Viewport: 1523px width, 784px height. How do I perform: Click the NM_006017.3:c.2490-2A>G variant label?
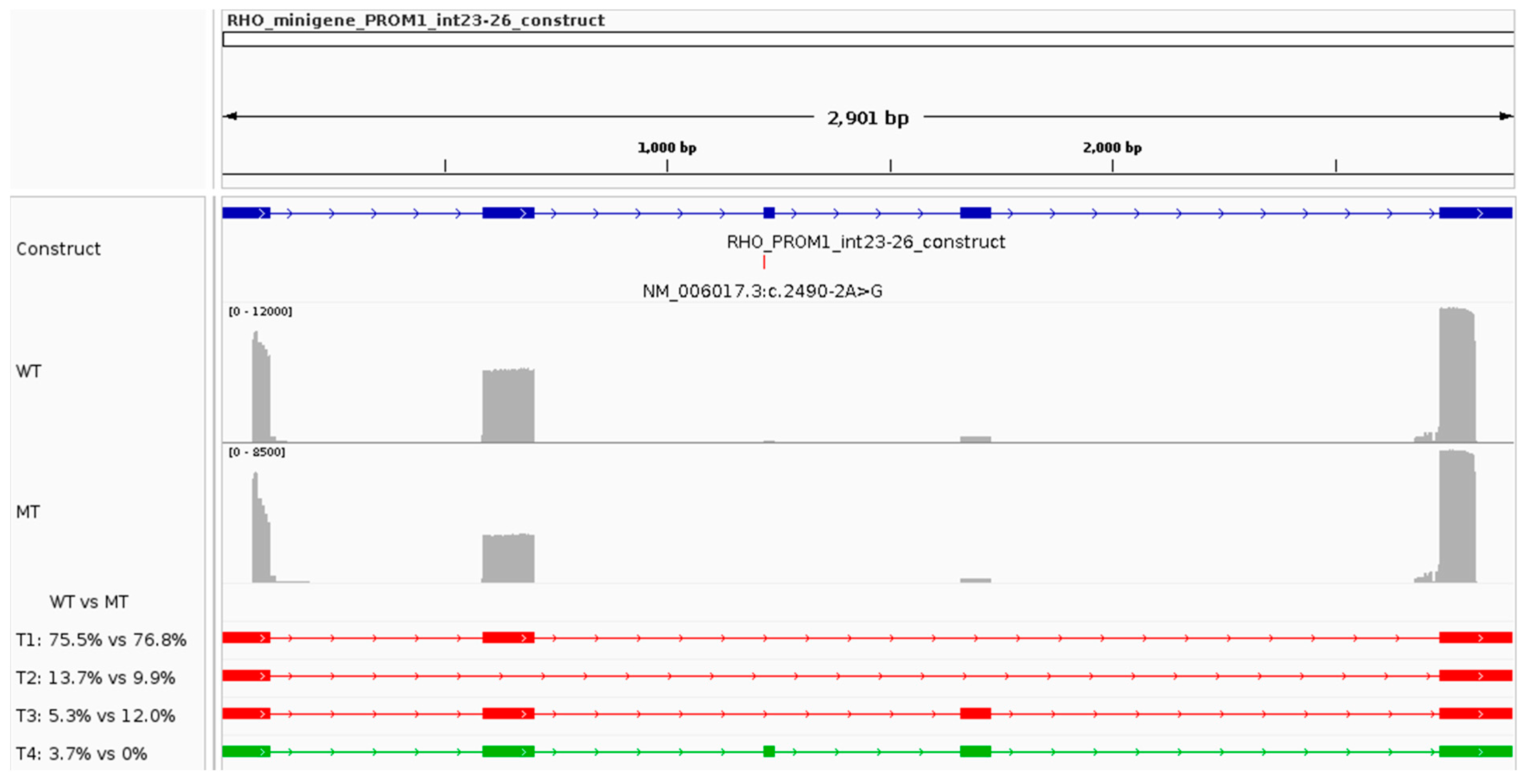click(x=762, y=291)
